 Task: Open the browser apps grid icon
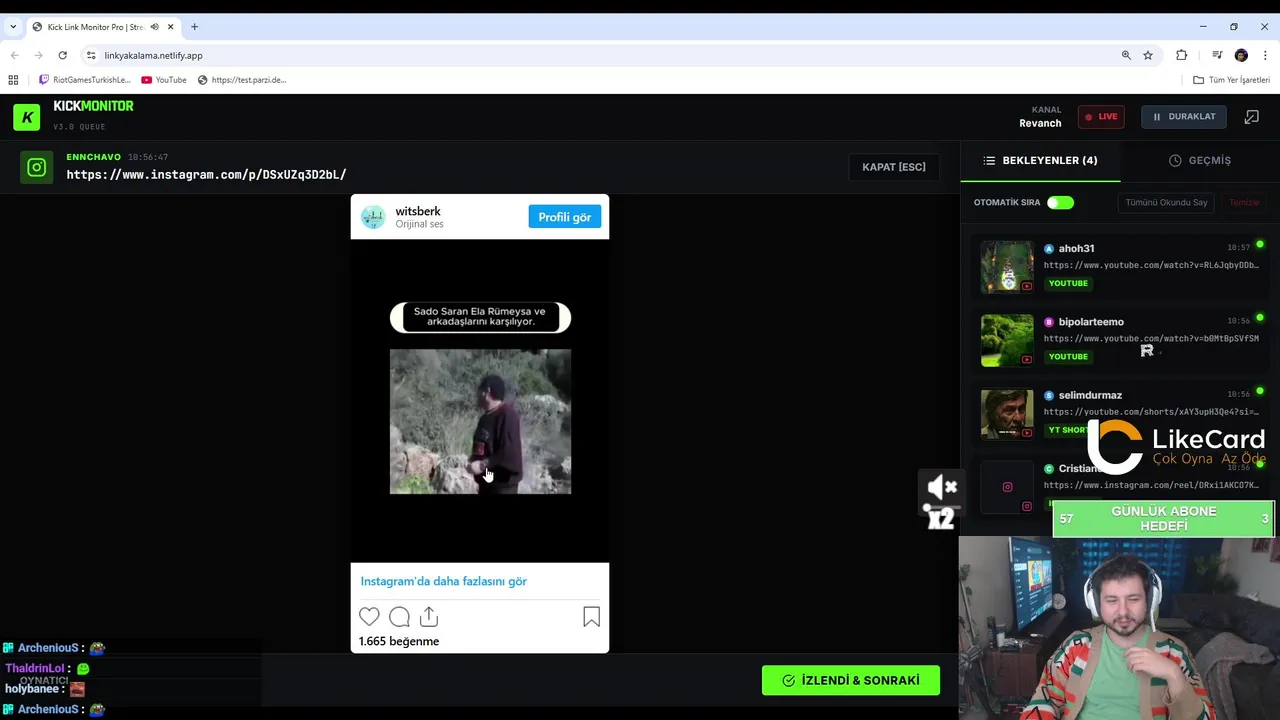click(13, 80)
